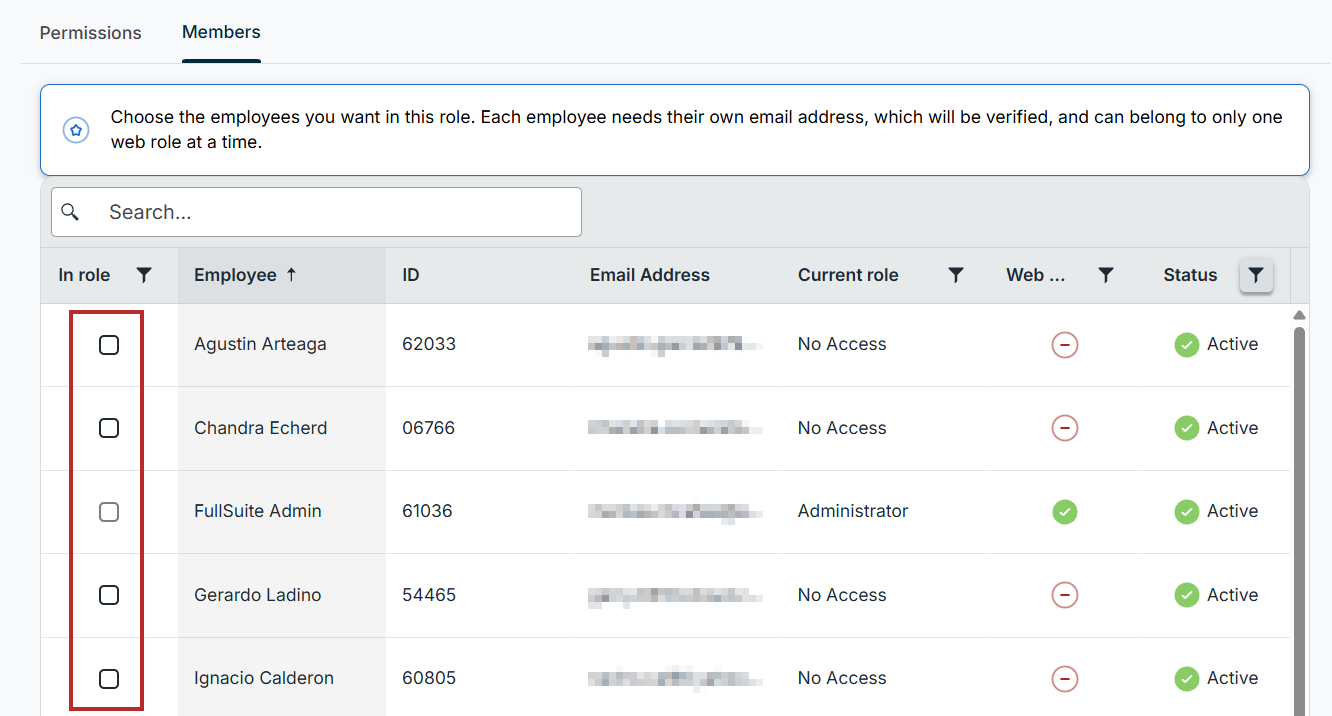
Task: Click Chandra Echerd's red no-access icon
Action: (1065, 428)
